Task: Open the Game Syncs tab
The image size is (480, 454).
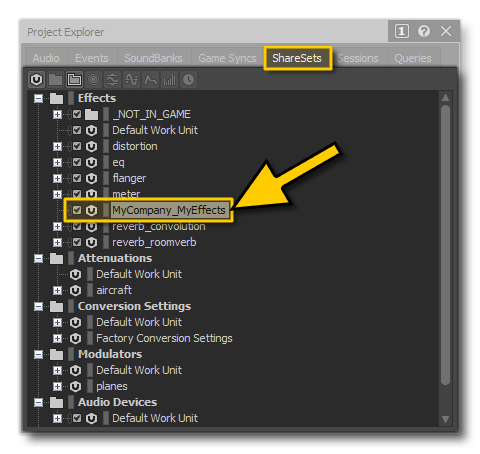Action: (227, 58)
